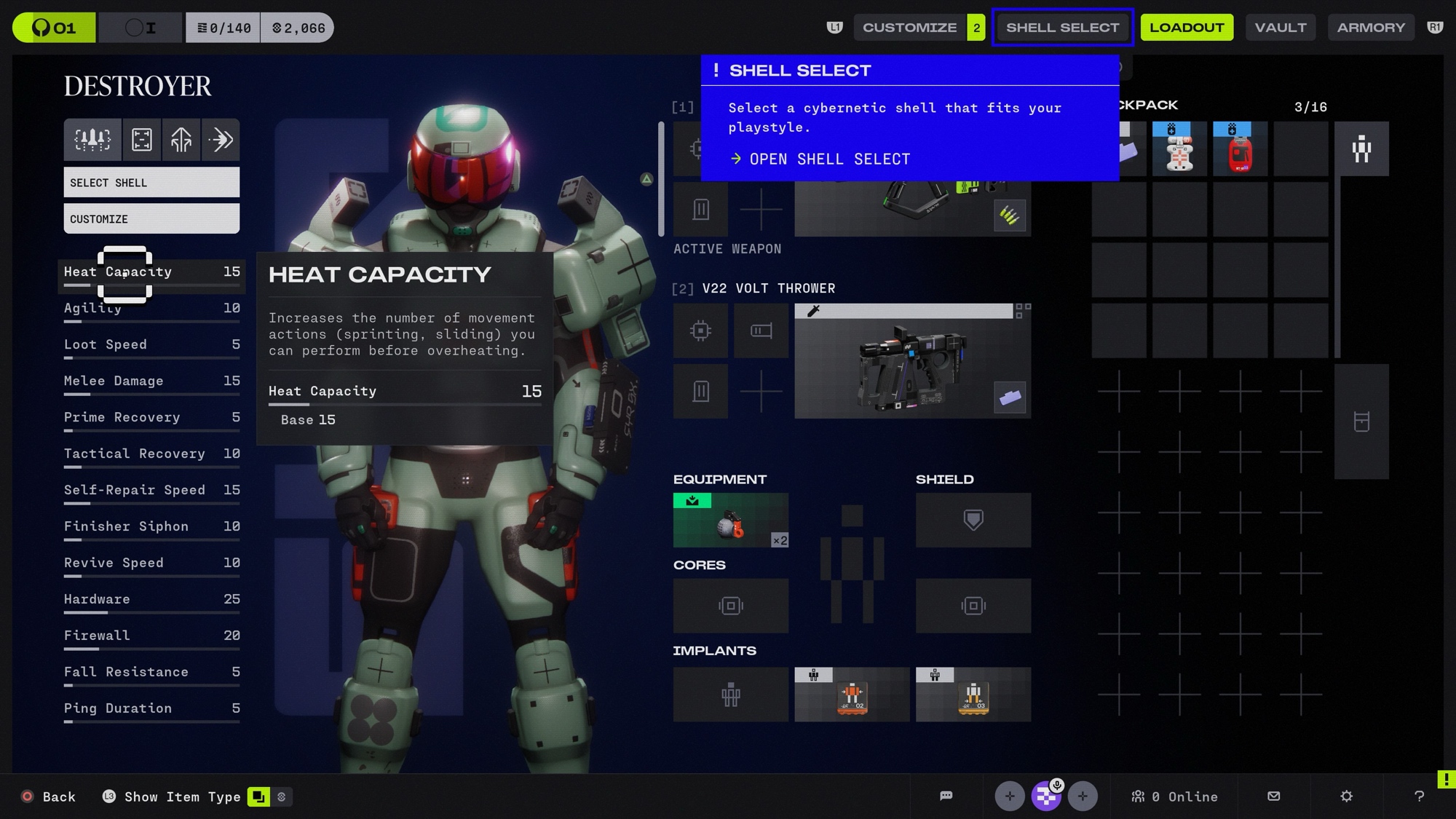Toggle Show Item Type option
Viewport: 1456px width, 819px height.
[182, 796]
